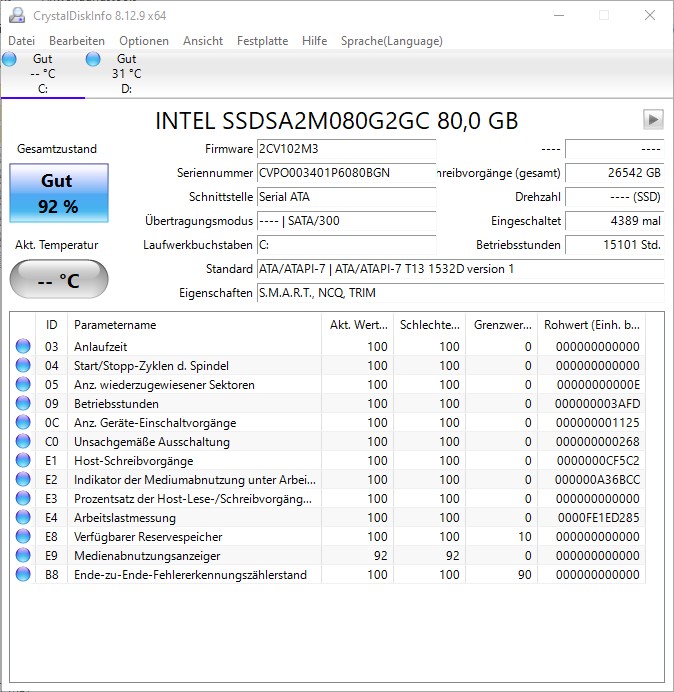Open the Festplatte menu
The height and width of the screenshot is (692, 674).
pyautogui.click(x=262, y=41)
